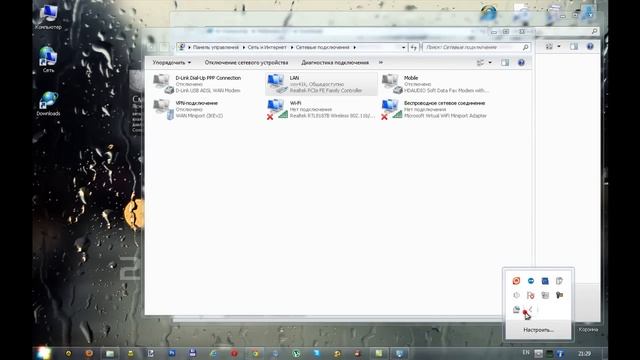Toggle the preview pane in Network Connections
The height and width of the screenshot is (360, 640).
[505, 62]
